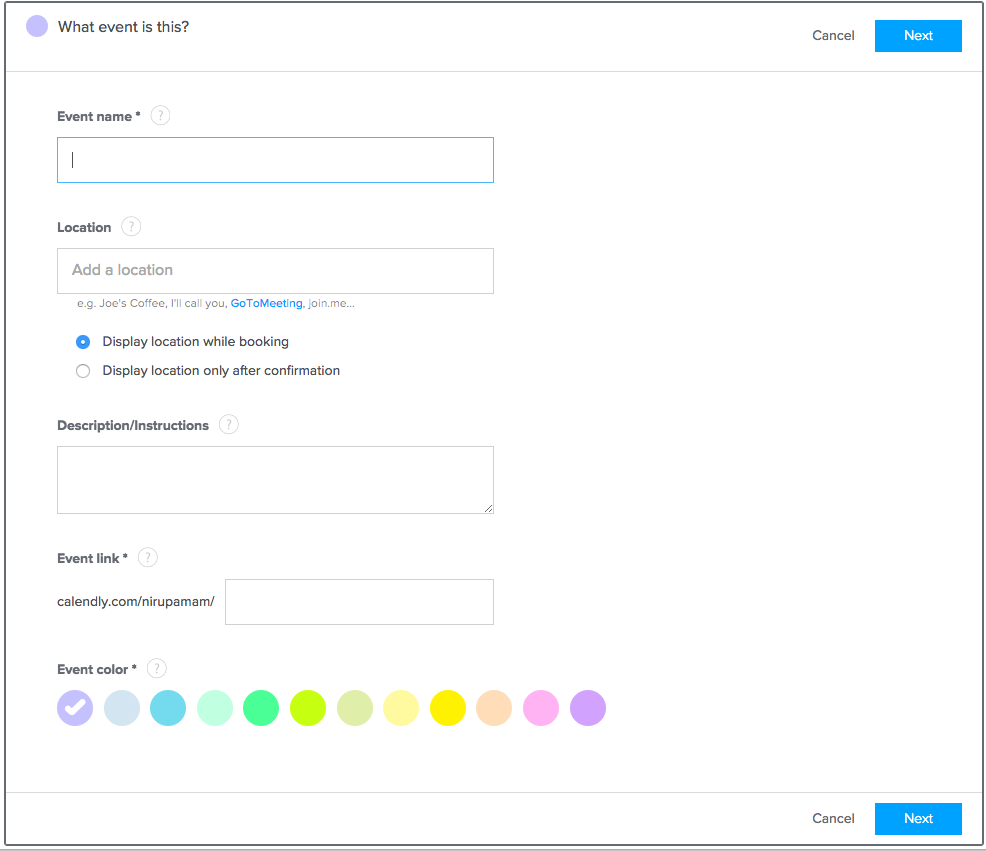Click Cancel in the footer
The width and height of the screenshot is (986, 851).
(833, 818)
